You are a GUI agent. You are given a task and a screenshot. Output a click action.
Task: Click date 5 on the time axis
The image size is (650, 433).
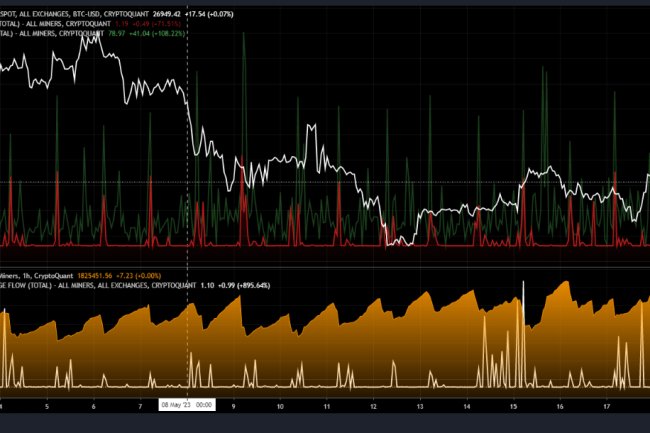point(47,406)
